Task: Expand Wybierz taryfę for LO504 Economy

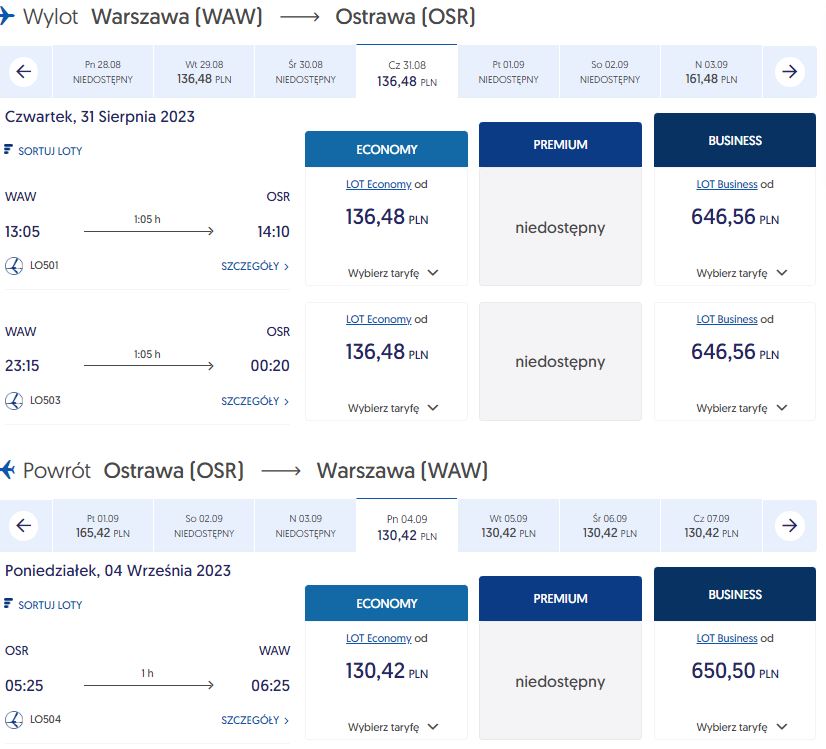Action: click(x=393, y=727)
